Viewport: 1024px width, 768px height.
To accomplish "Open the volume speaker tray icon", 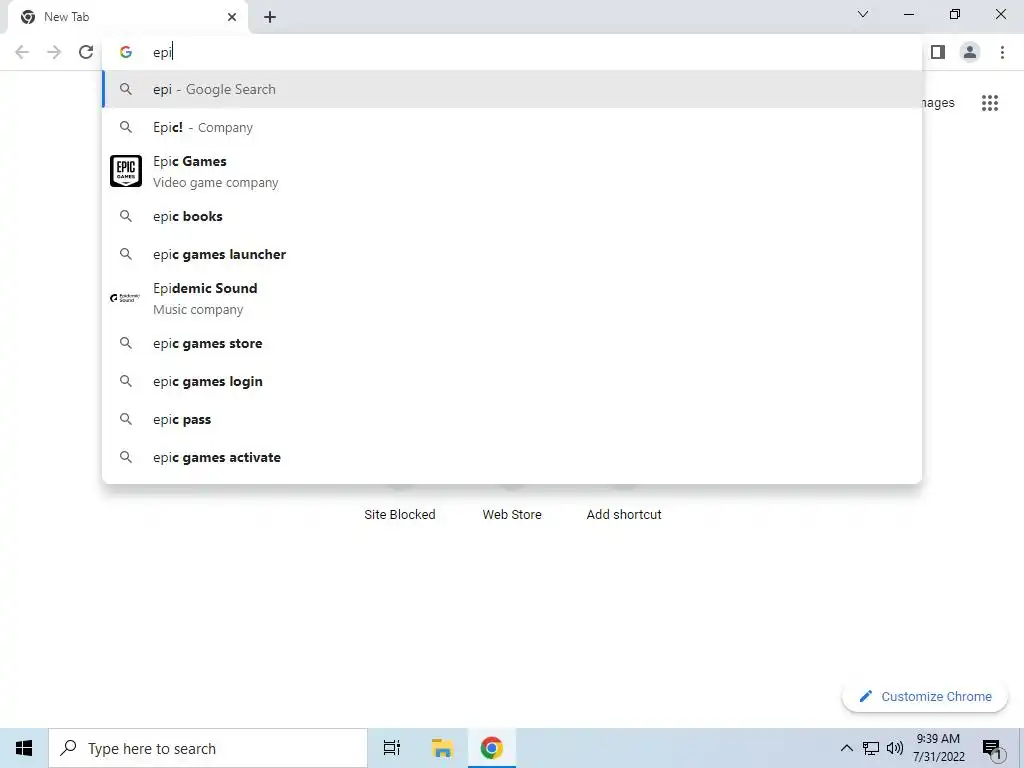I will (x=895, y=748).
